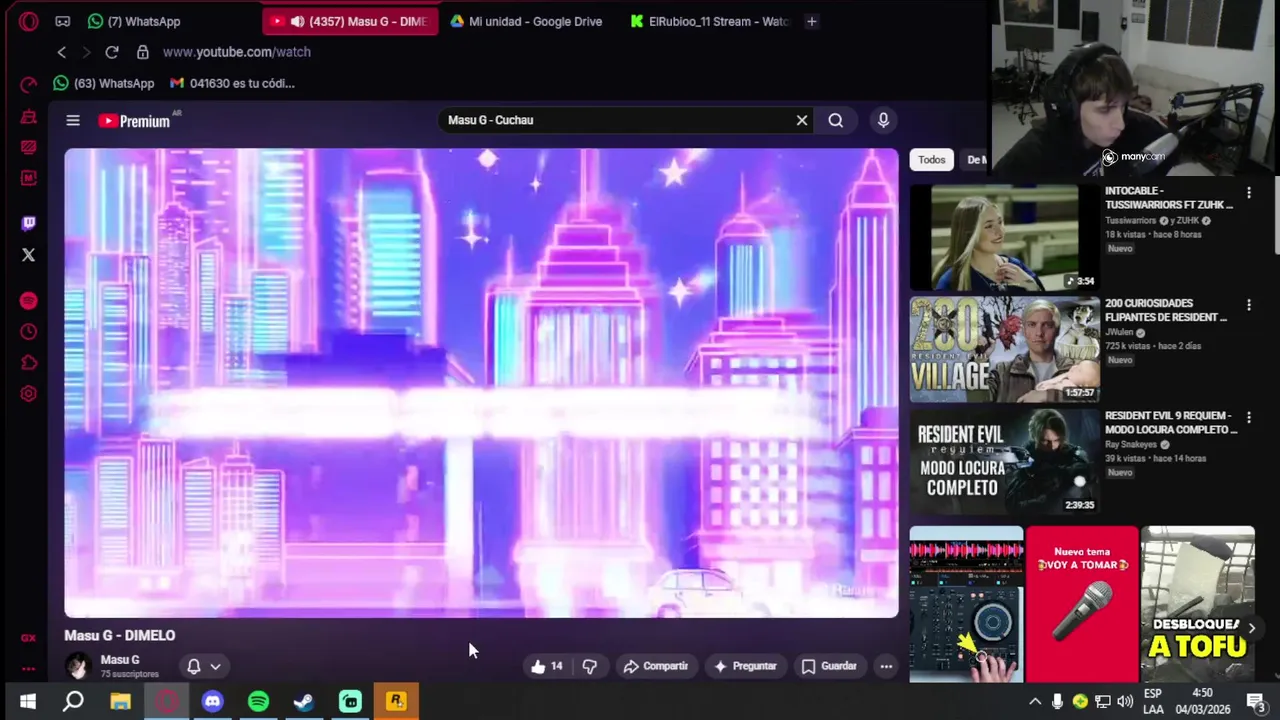Open Gmail 041630 es tu códi... bookmark
Viewport: 1280px width, 720px height.
coord(232,83)
